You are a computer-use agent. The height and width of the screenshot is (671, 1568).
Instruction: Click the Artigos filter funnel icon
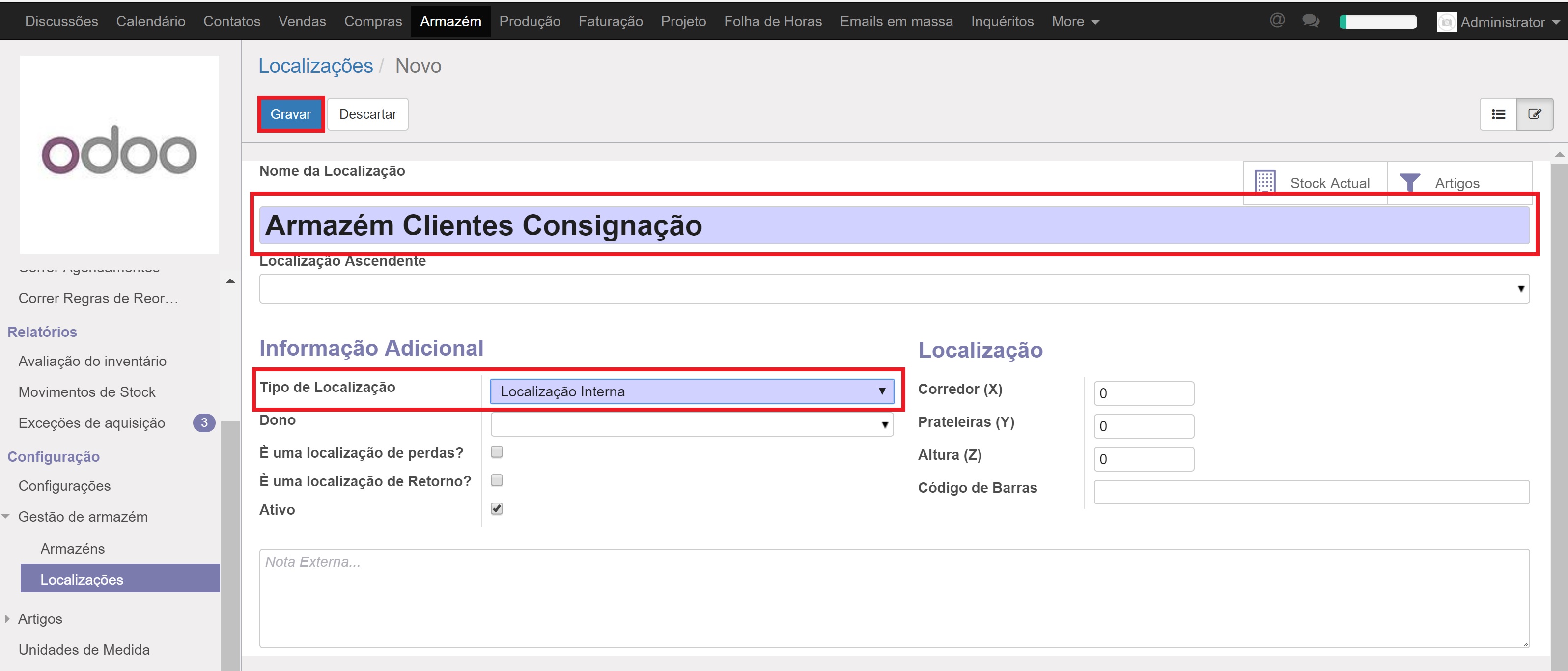pos(1410,182)
